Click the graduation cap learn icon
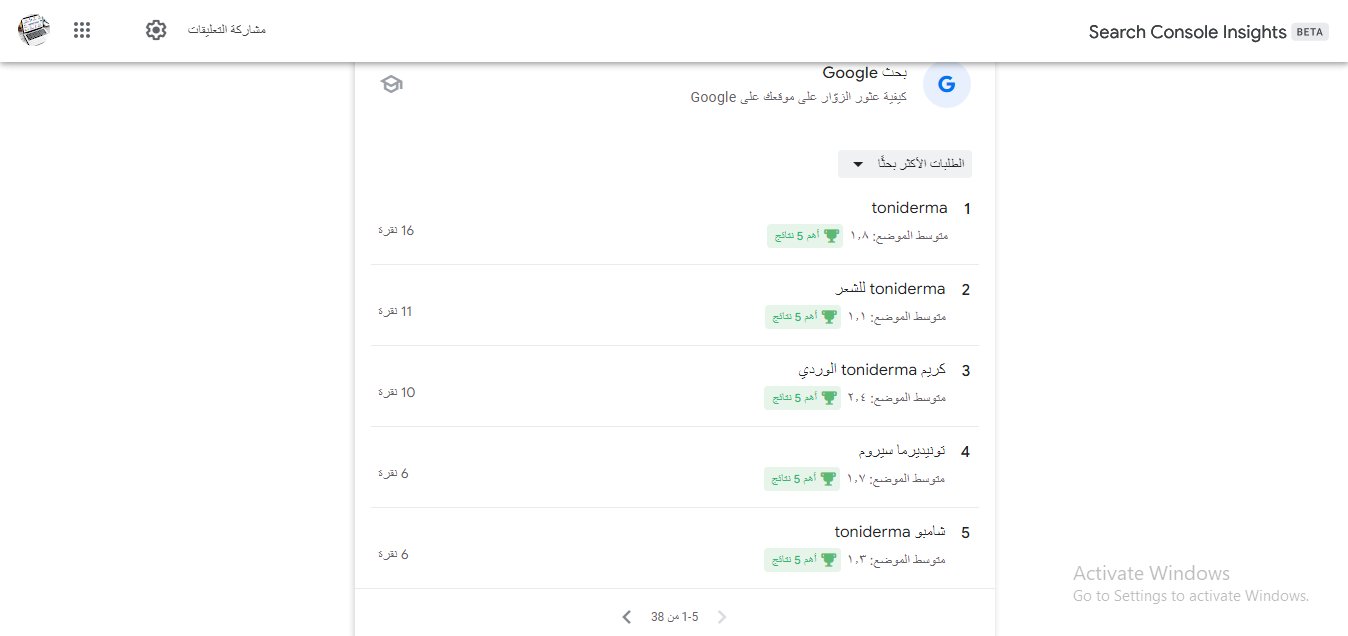 coord(392,84)
